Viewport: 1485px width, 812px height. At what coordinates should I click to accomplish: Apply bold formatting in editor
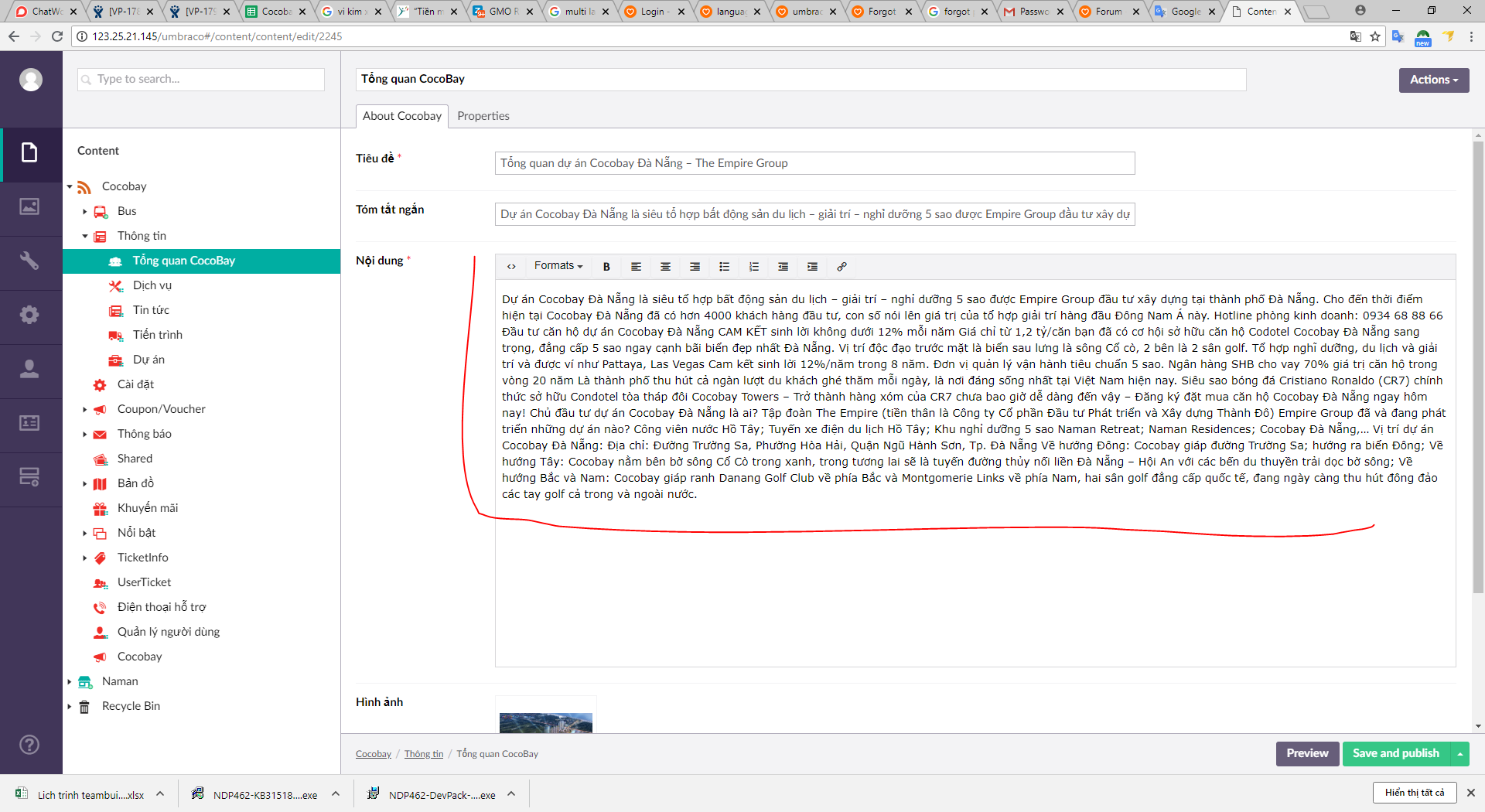(606, 267)
